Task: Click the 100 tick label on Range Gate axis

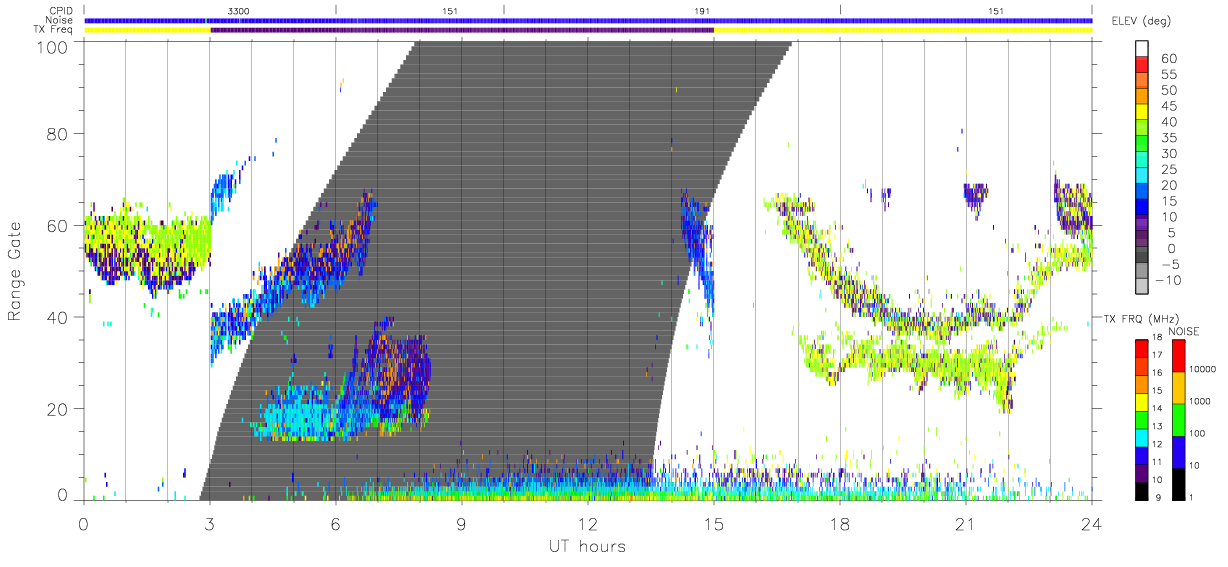Action: click(54, 46)
